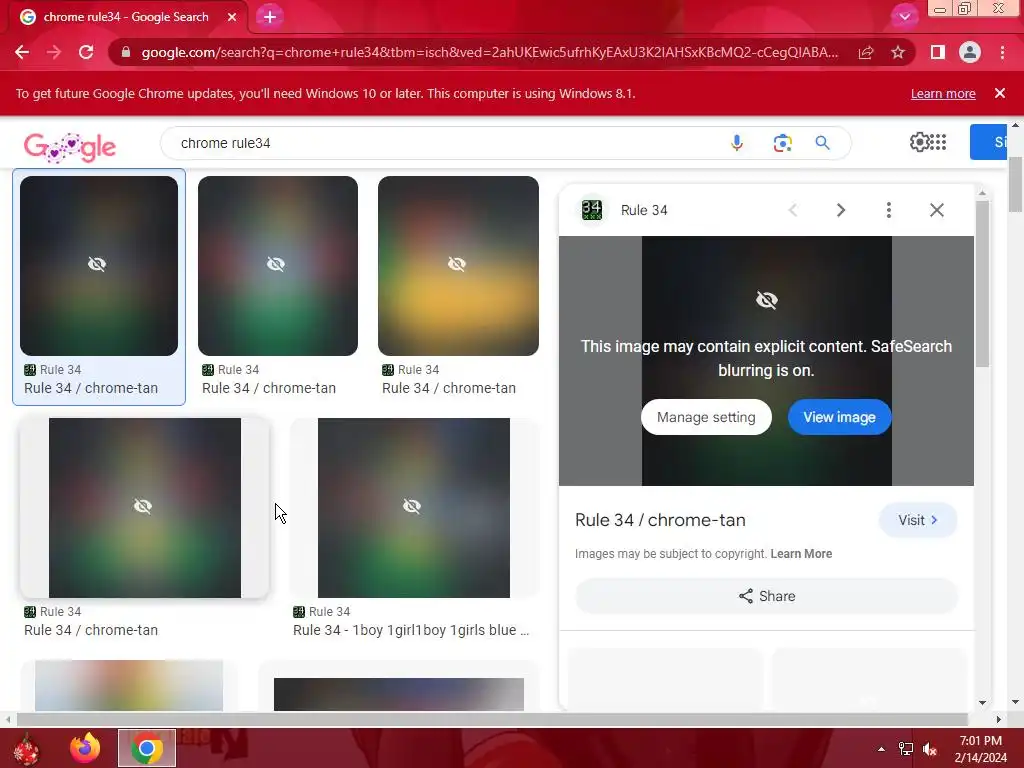Click the 'Rule 34 / chrome-tan' title in preview panel
This screenshot has width=1024, height=768.
click(660, 520)
